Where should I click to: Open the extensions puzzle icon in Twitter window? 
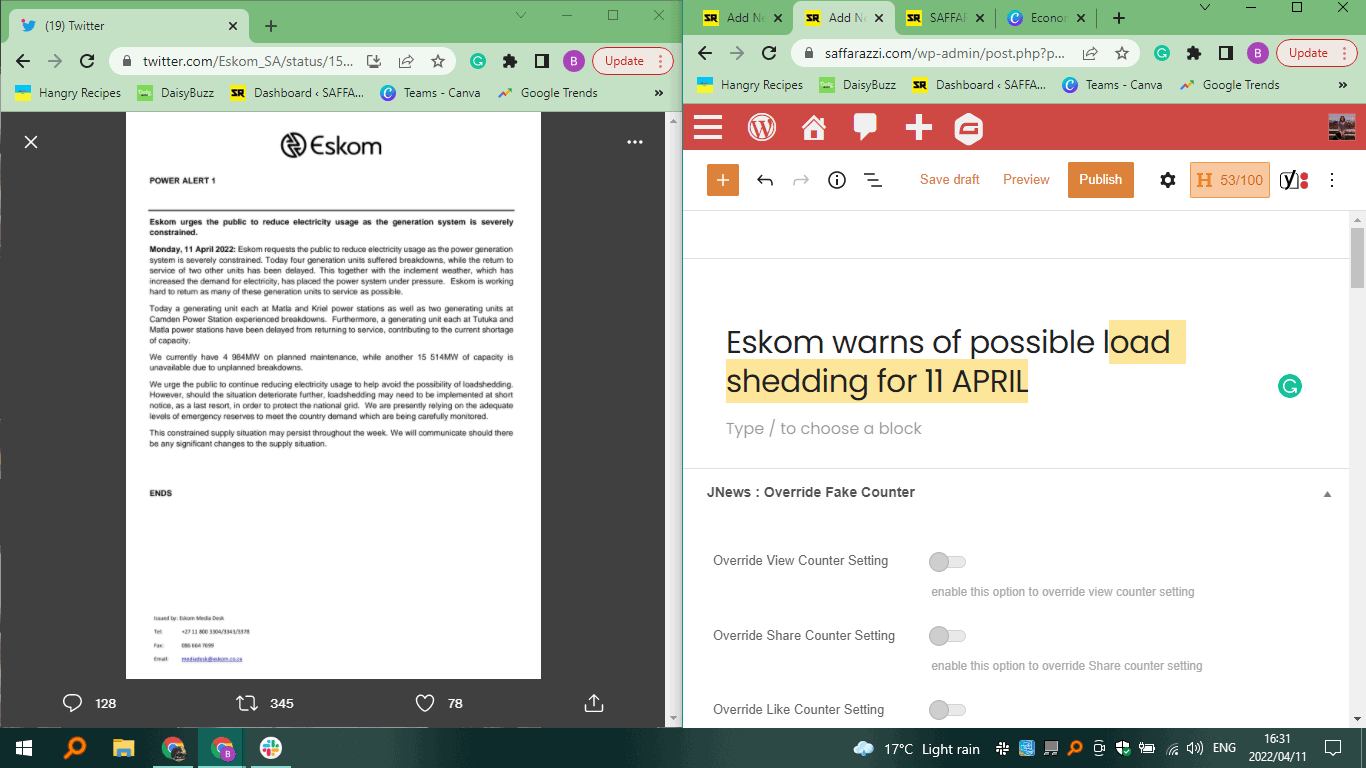pos(510,61)
